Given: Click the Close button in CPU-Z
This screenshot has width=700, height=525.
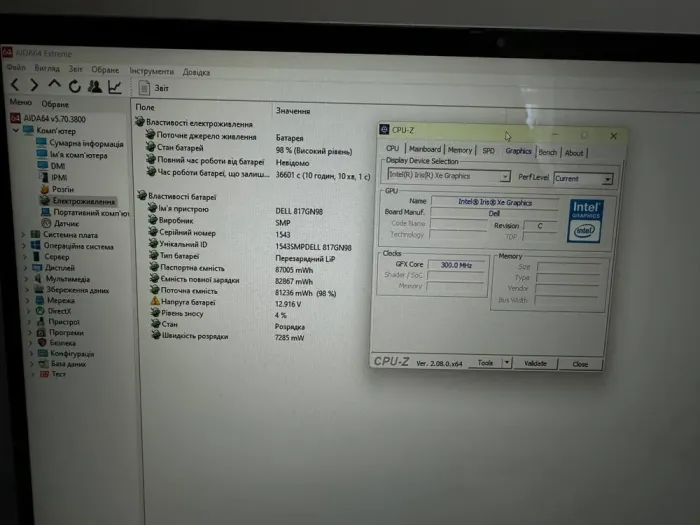Looking at the screenshot, I should pos(580,364).
